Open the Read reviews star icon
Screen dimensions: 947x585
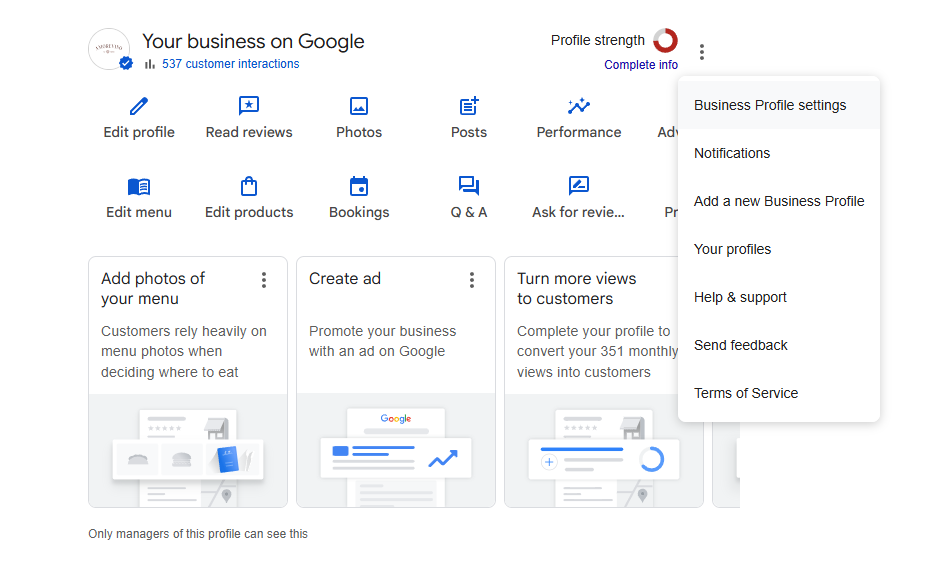(249, 106)
